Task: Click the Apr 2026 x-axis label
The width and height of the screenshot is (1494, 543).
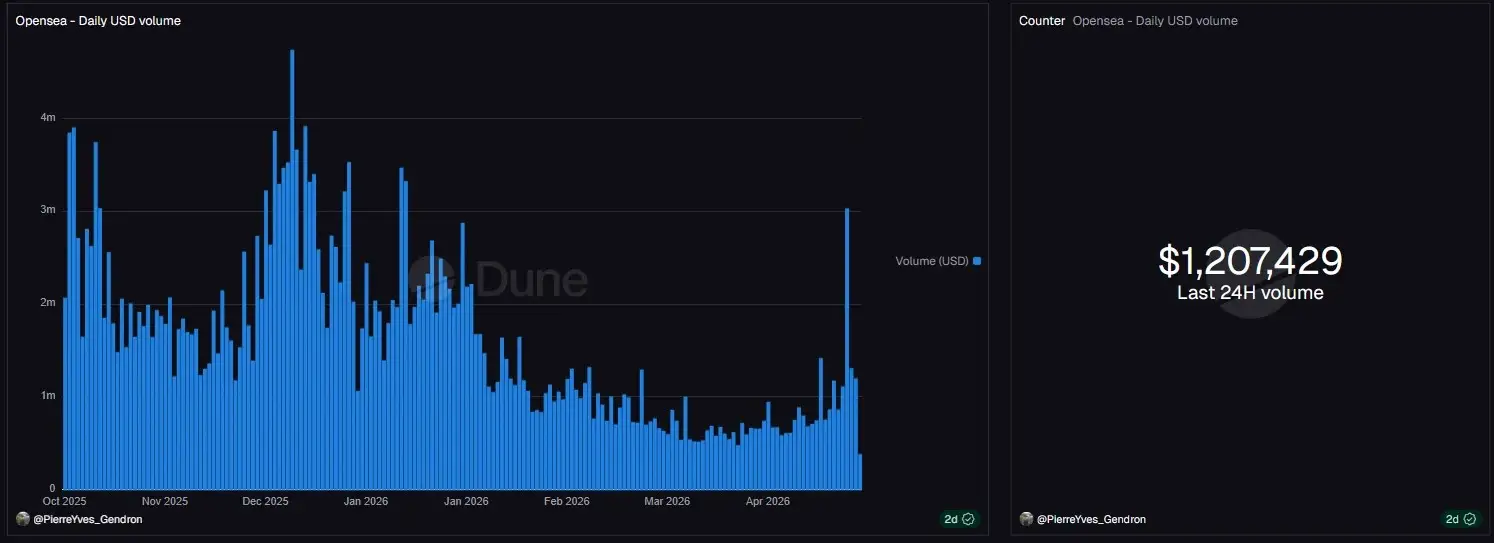Action: click(767, 501)
